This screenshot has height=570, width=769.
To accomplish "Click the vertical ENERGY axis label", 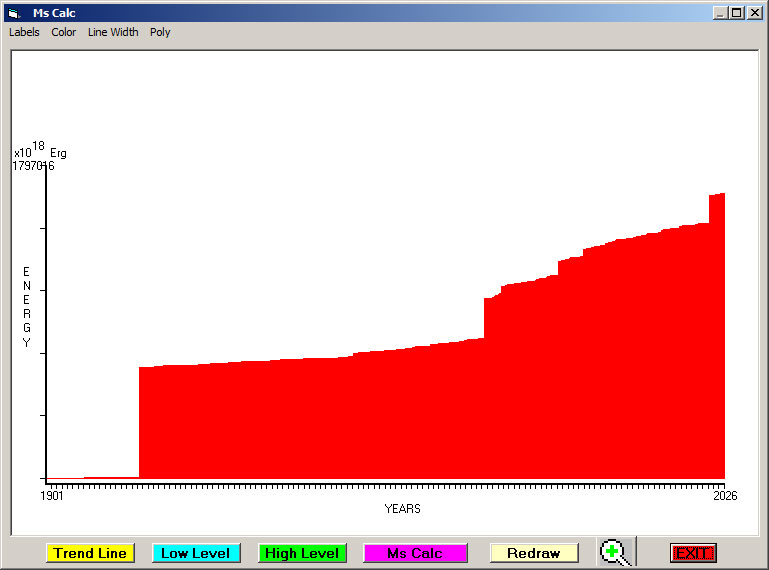I will (27, 307).
